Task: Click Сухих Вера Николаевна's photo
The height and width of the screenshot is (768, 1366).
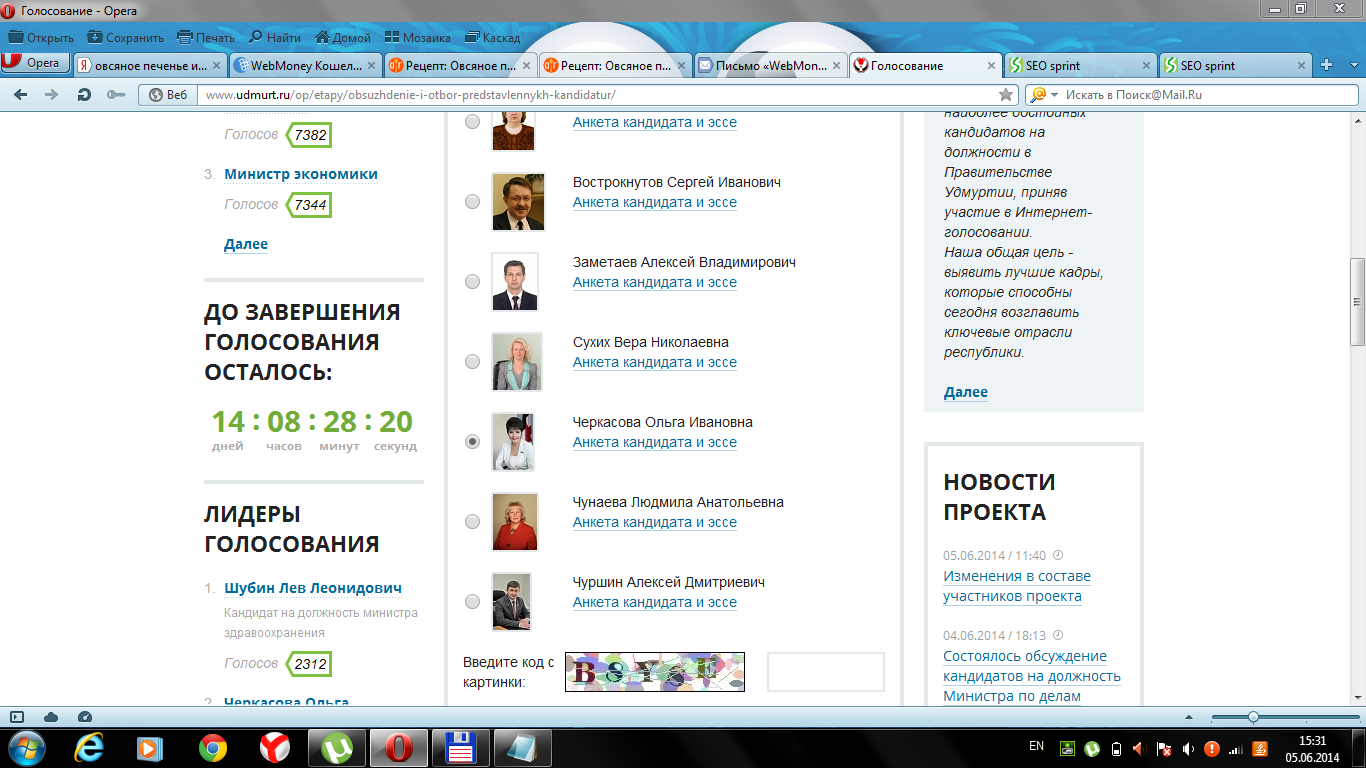Action: [x=517, y=362]
